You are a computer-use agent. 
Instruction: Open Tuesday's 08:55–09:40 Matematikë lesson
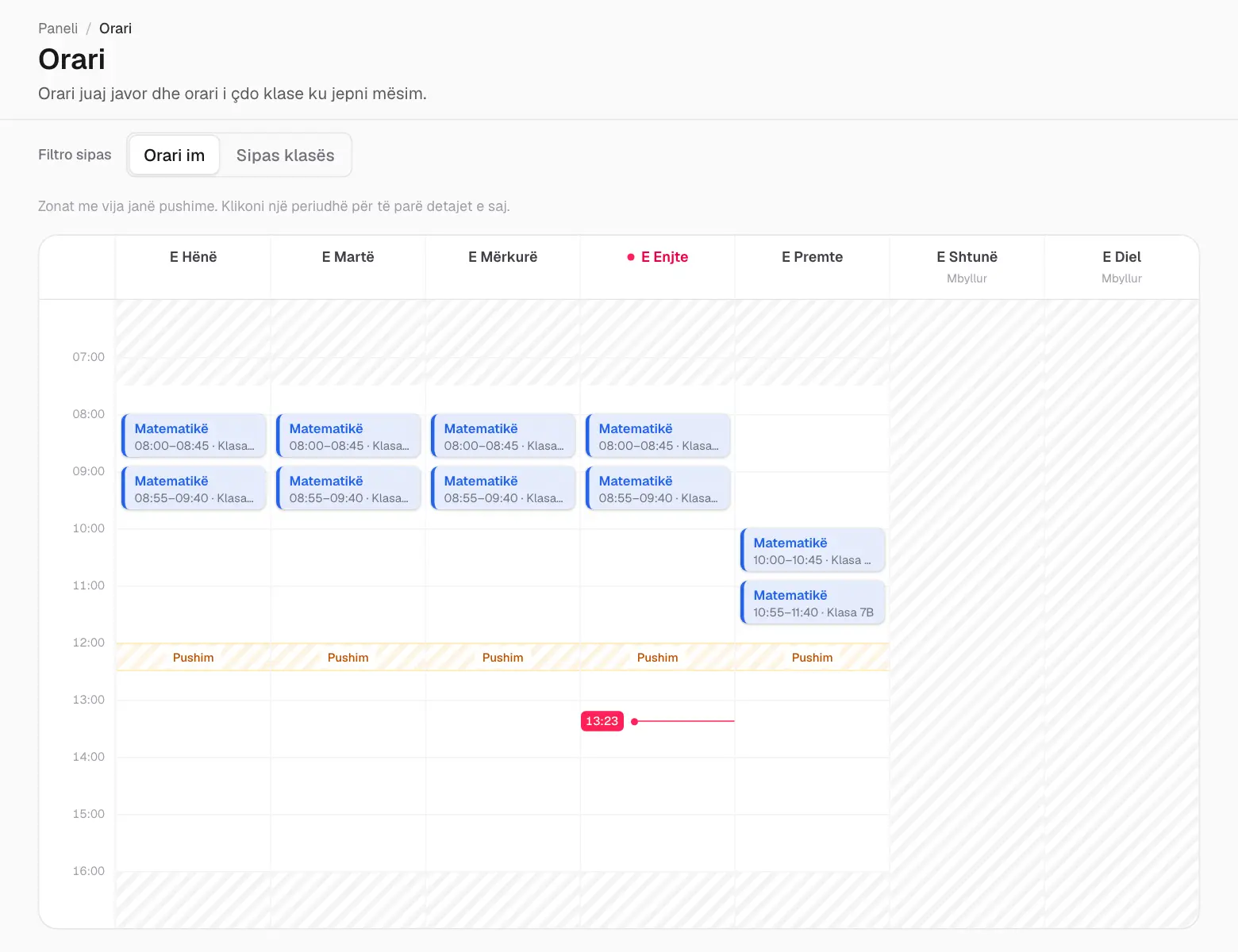click(348, 488)
